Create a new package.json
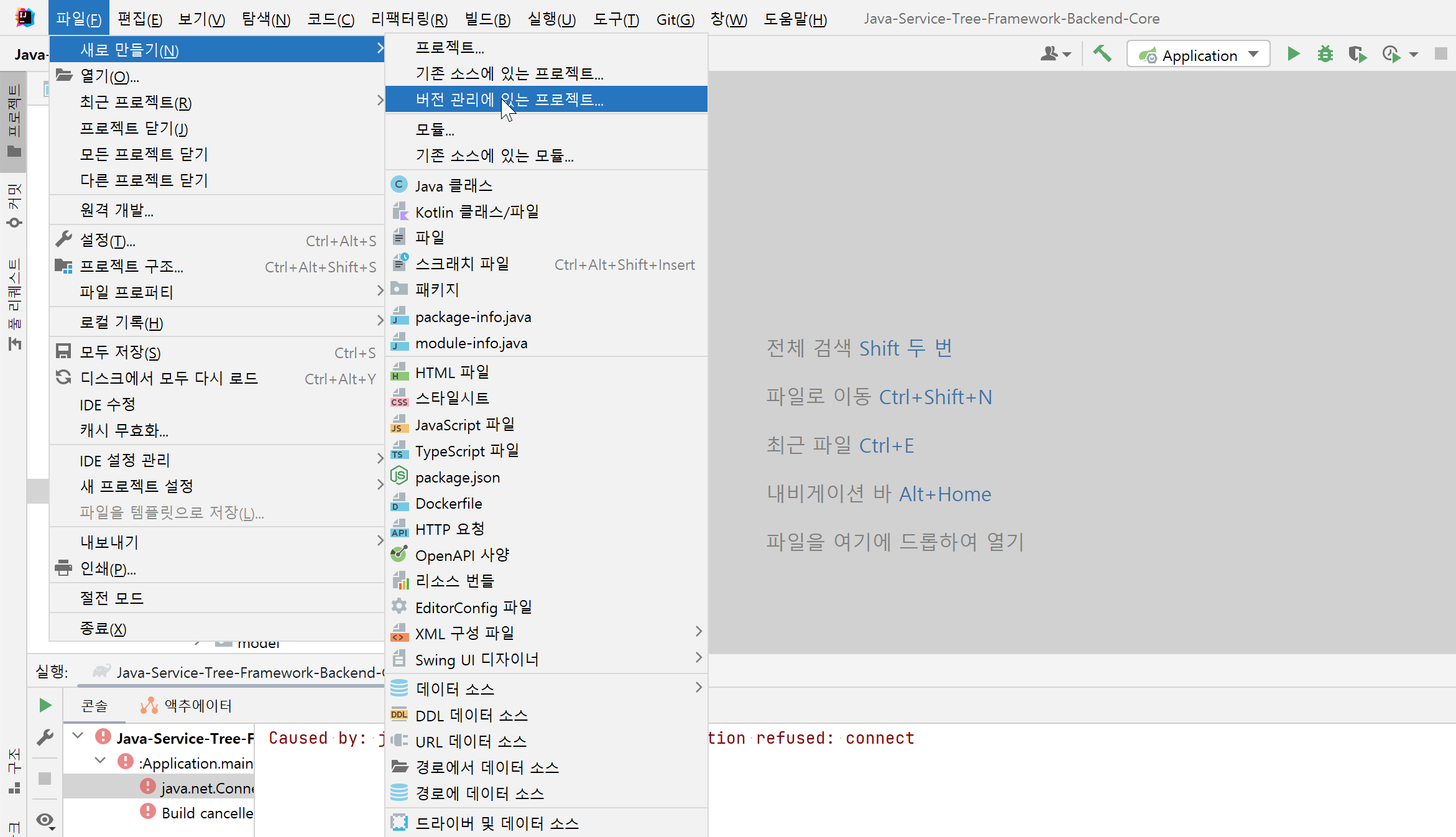1456x837 pixels. click(546, 477)
